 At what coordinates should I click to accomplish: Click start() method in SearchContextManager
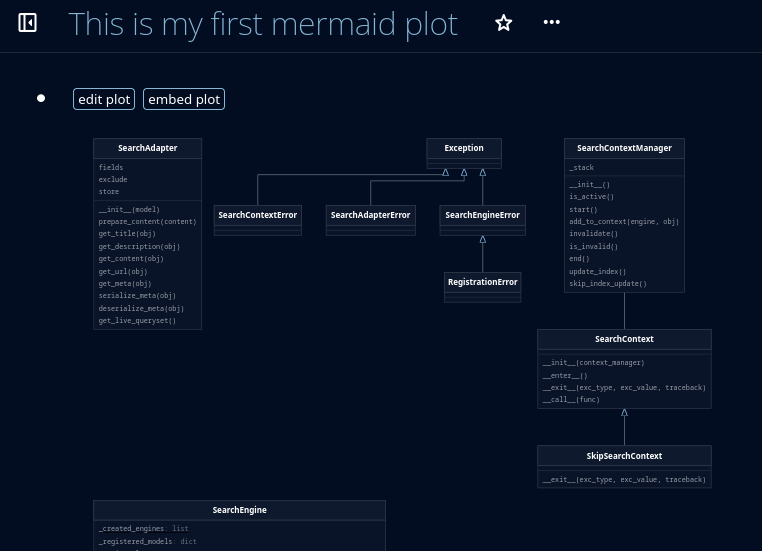tap(583, 209)
